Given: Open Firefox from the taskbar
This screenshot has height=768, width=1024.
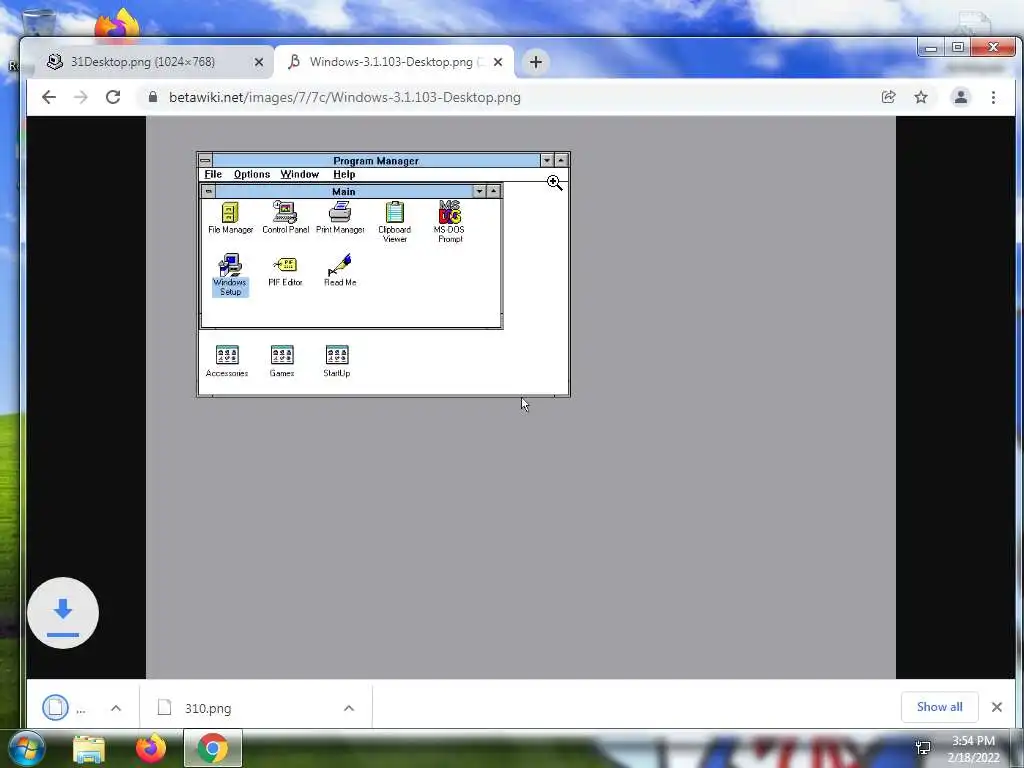Looking at the screenshot, I should click(151, 748).
